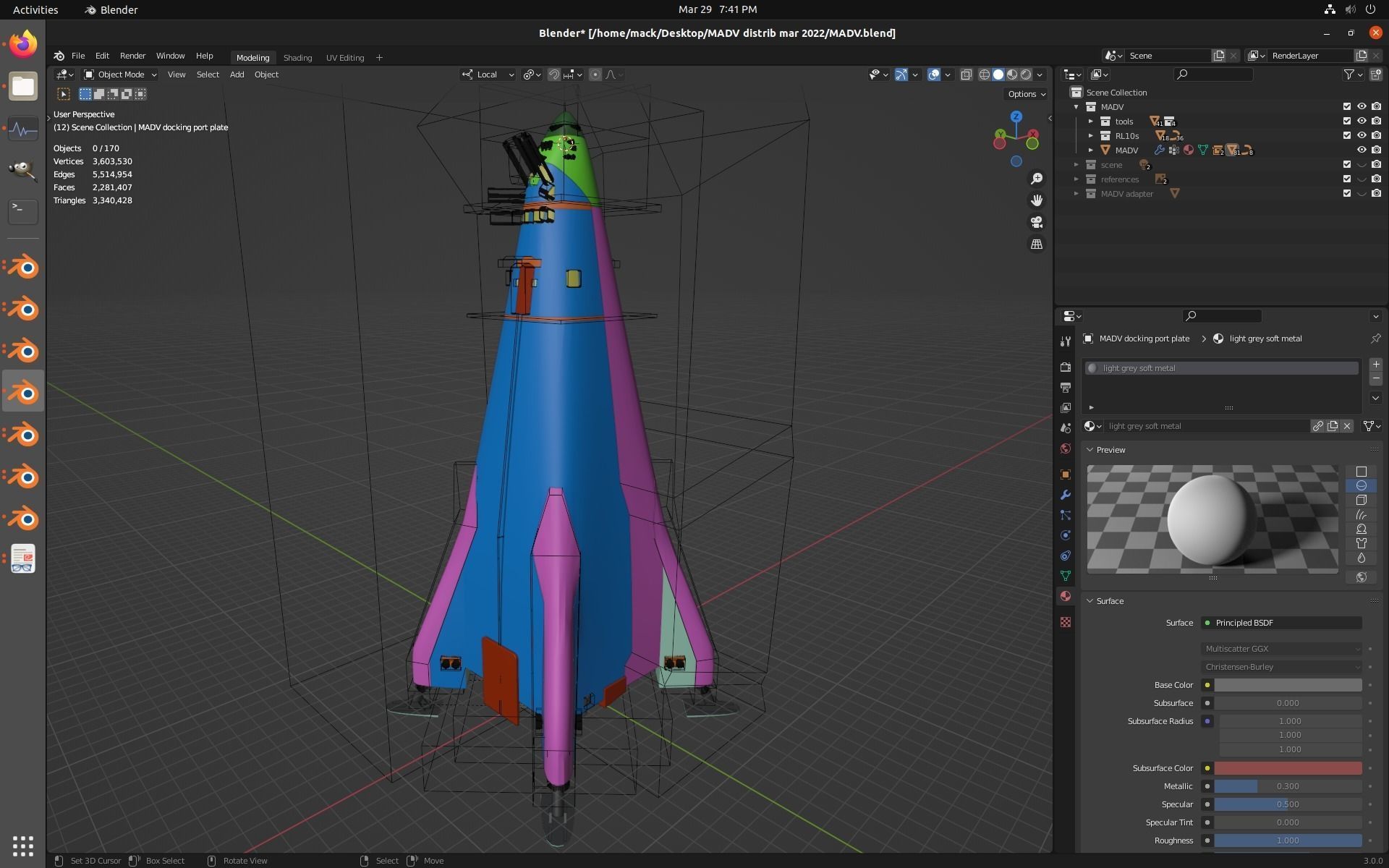1389x868 pixels.
Task: Select rendered viewport shading mode
Action: pyautogui.click(x=1026, y=75)
